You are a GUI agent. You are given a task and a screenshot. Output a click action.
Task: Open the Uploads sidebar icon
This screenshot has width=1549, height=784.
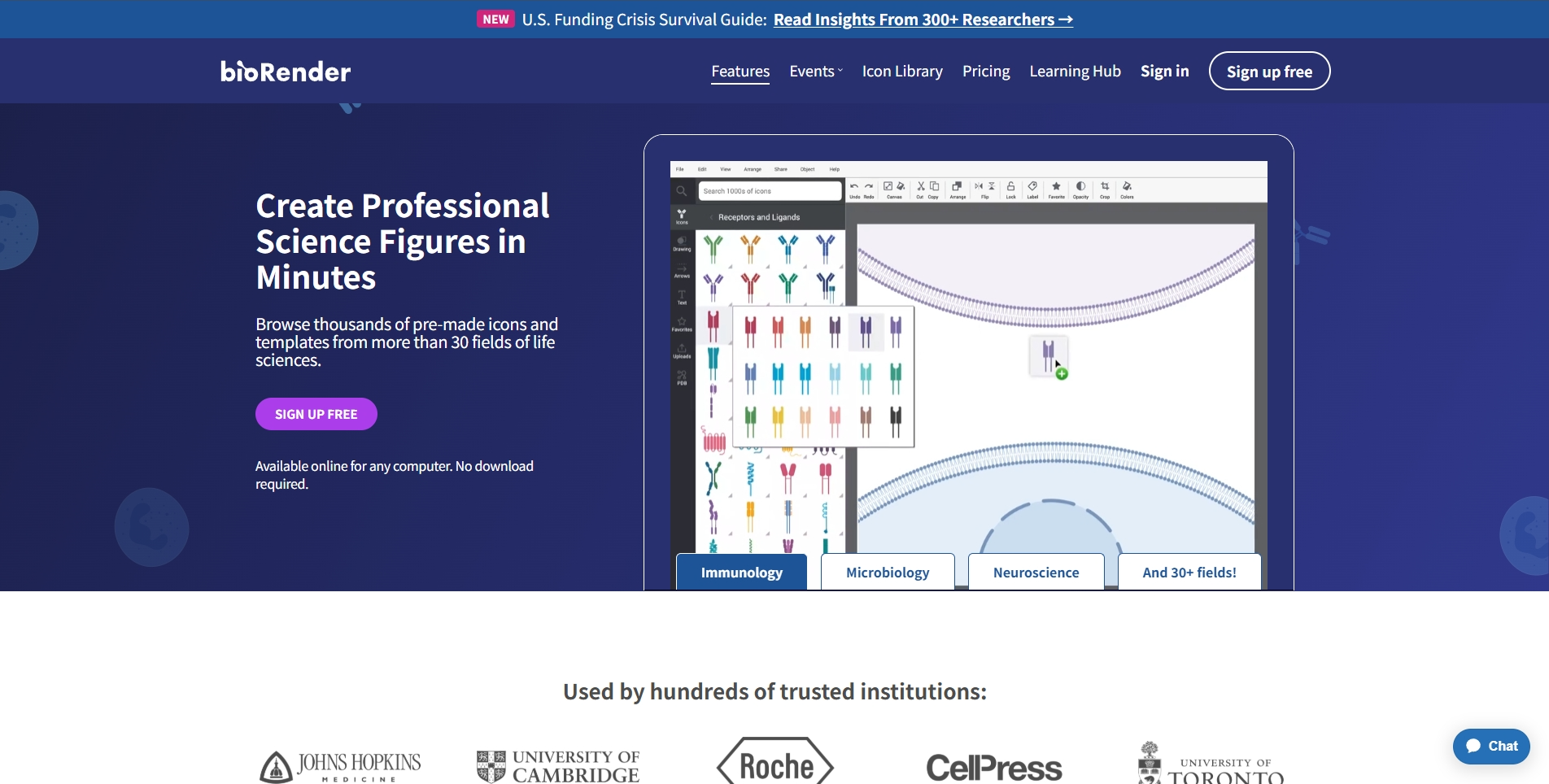pyautogui.click(x=682, y=351)
